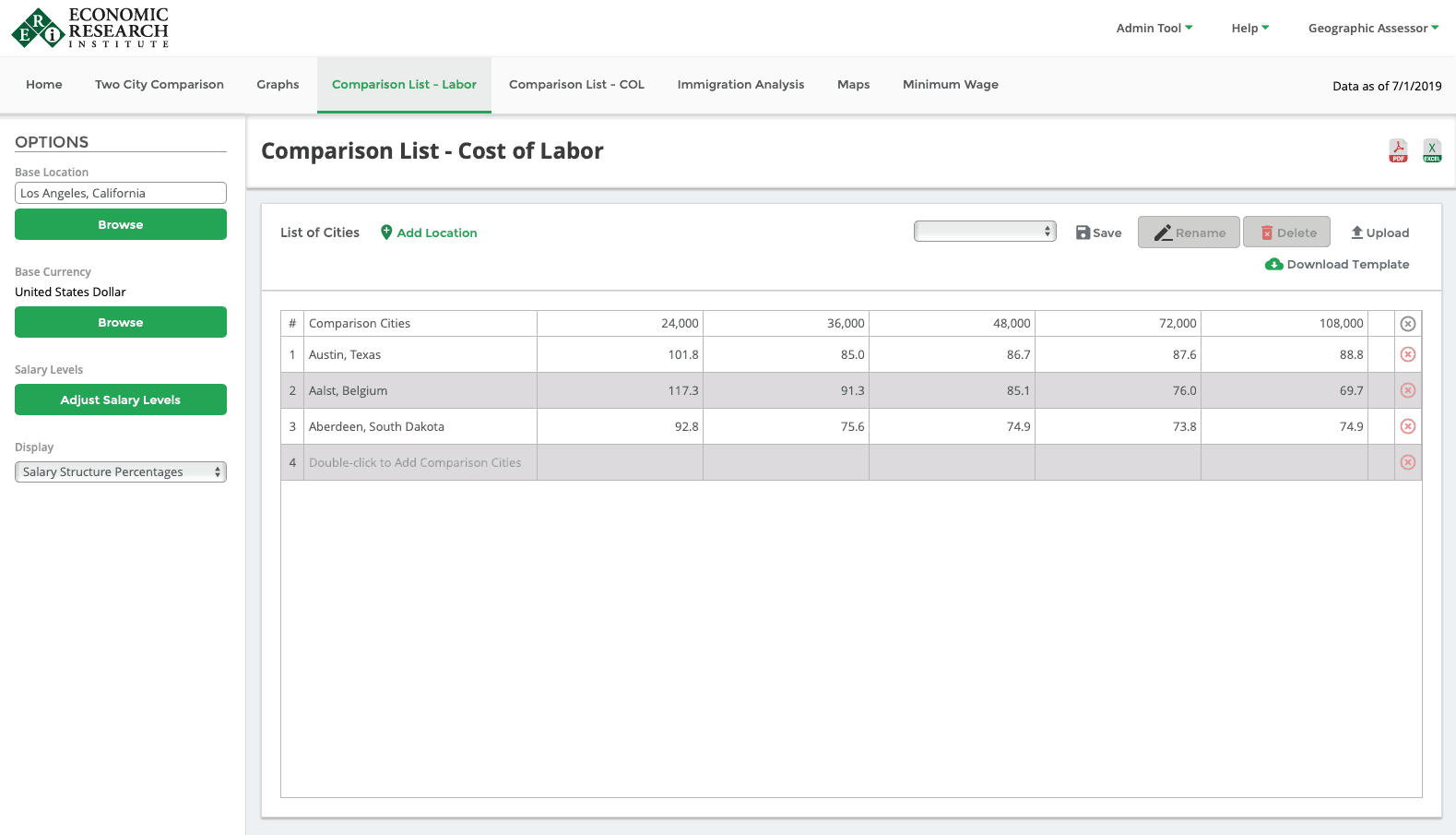Save the current city list
This screenshot has width=1456, height=835.
tap(1098, 233)
